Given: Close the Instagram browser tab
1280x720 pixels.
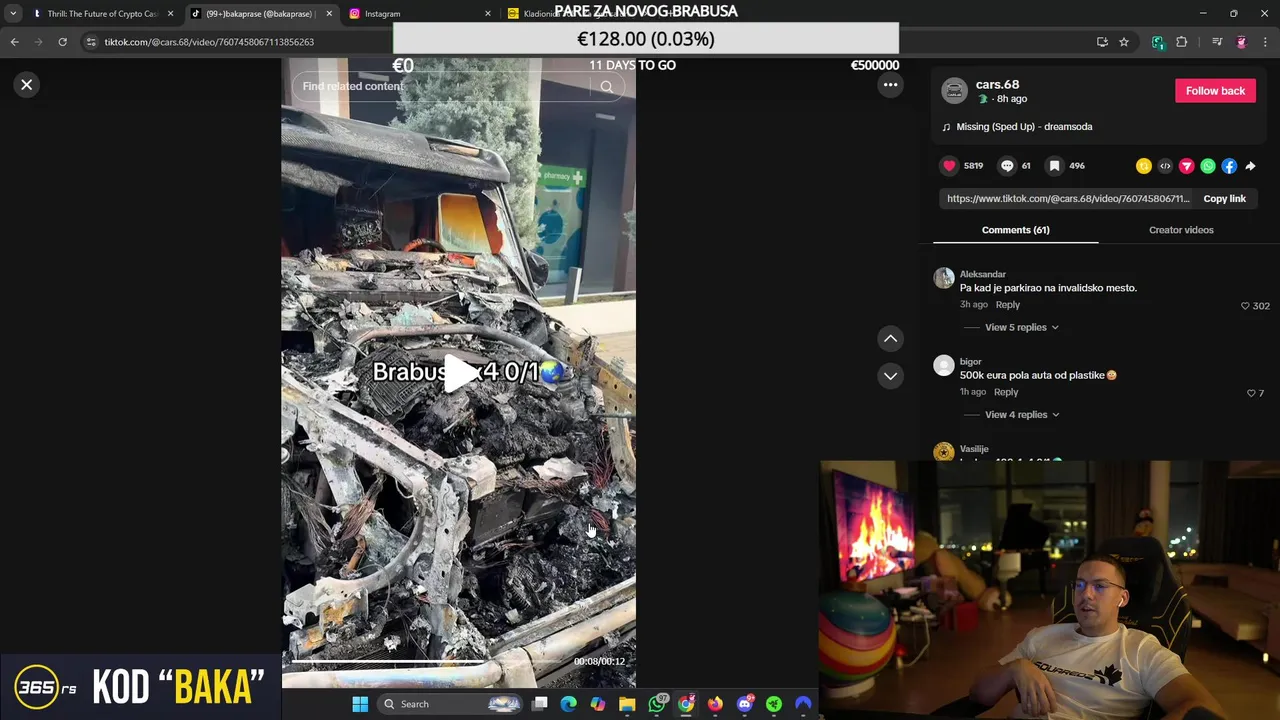Looking at the screenshot, I should click(x=488, y=14).
